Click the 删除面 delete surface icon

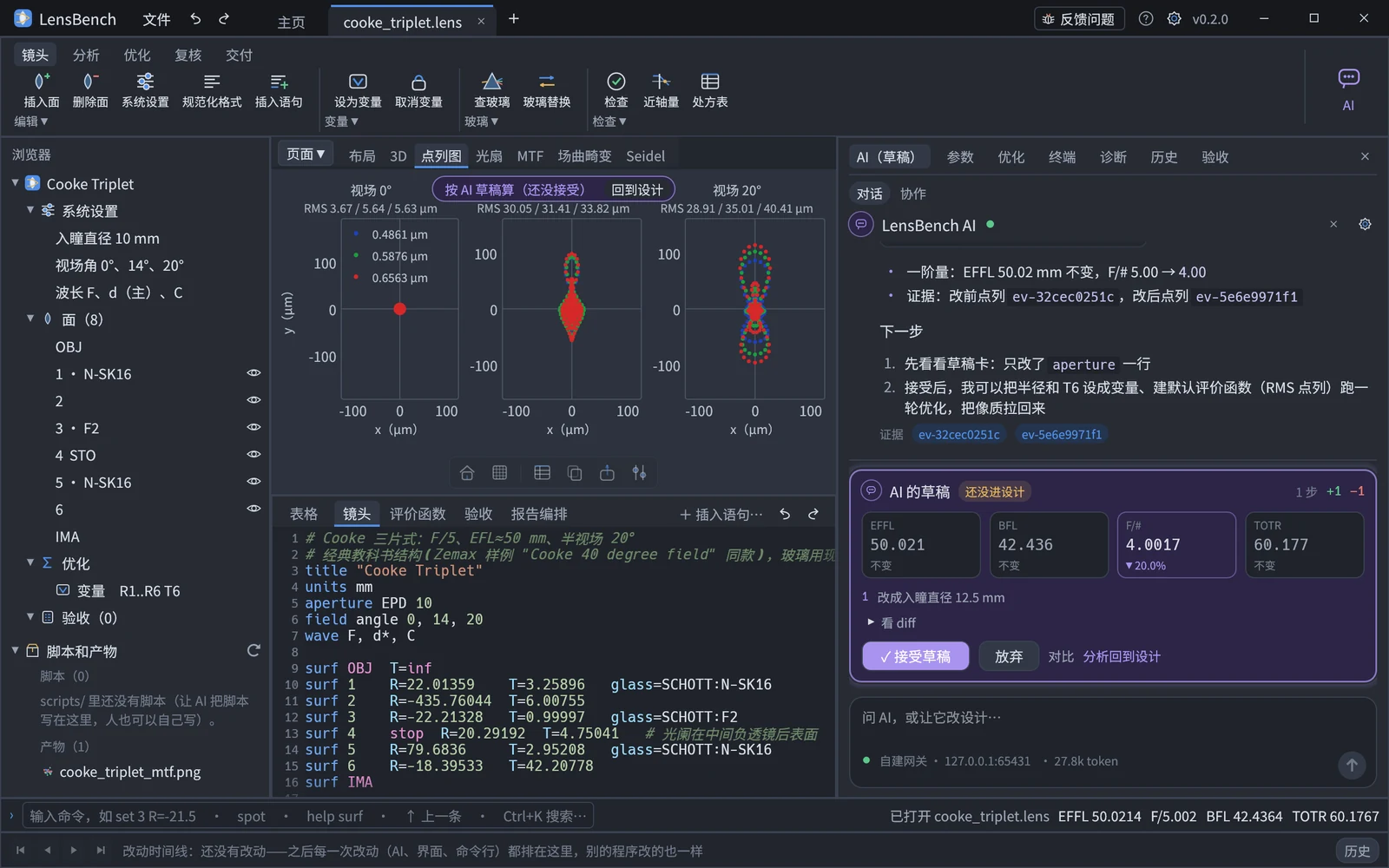point(89,82)
